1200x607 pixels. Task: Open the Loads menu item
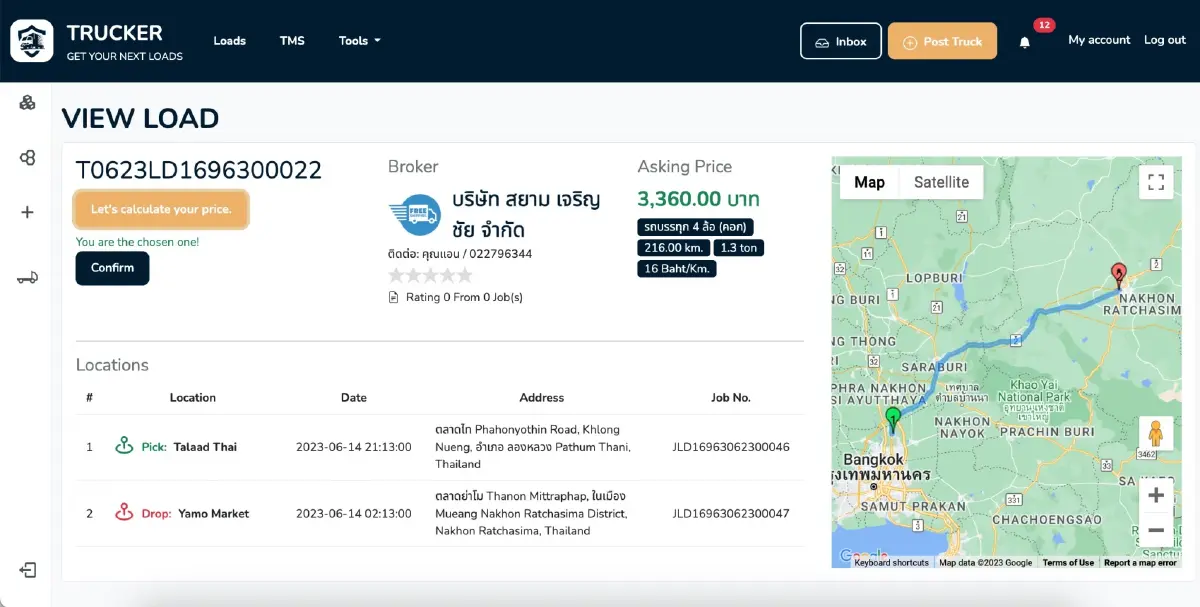point(230,41)
